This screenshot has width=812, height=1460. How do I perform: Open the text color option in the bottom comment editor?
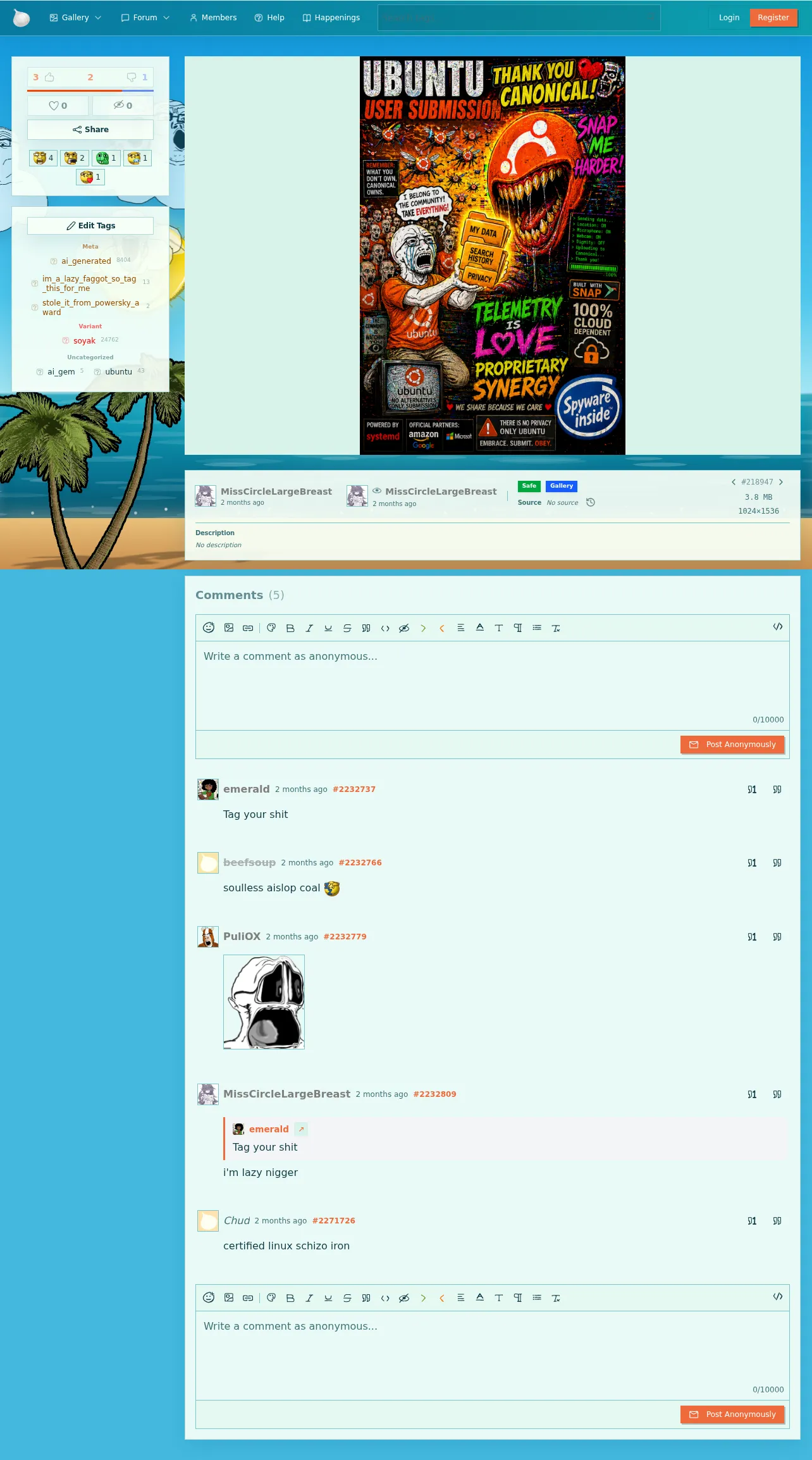[480, 1297]
